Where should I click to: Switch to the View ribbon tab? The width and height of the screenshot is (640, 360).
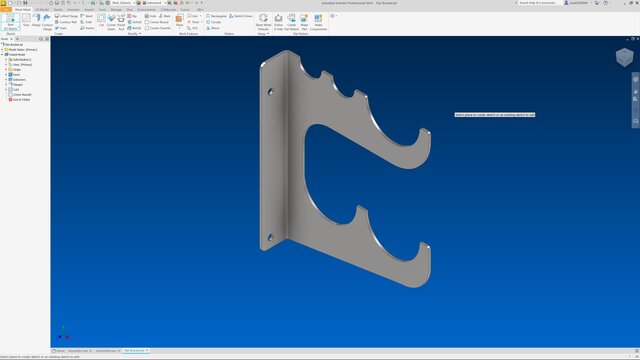129,9
